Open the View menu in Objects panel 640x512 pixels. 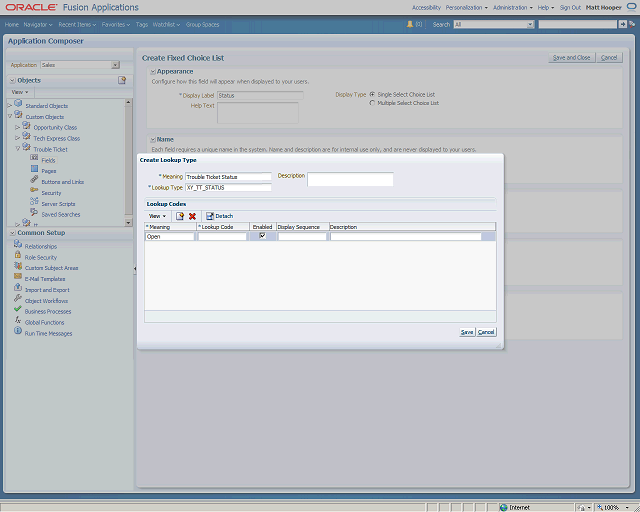20,92
